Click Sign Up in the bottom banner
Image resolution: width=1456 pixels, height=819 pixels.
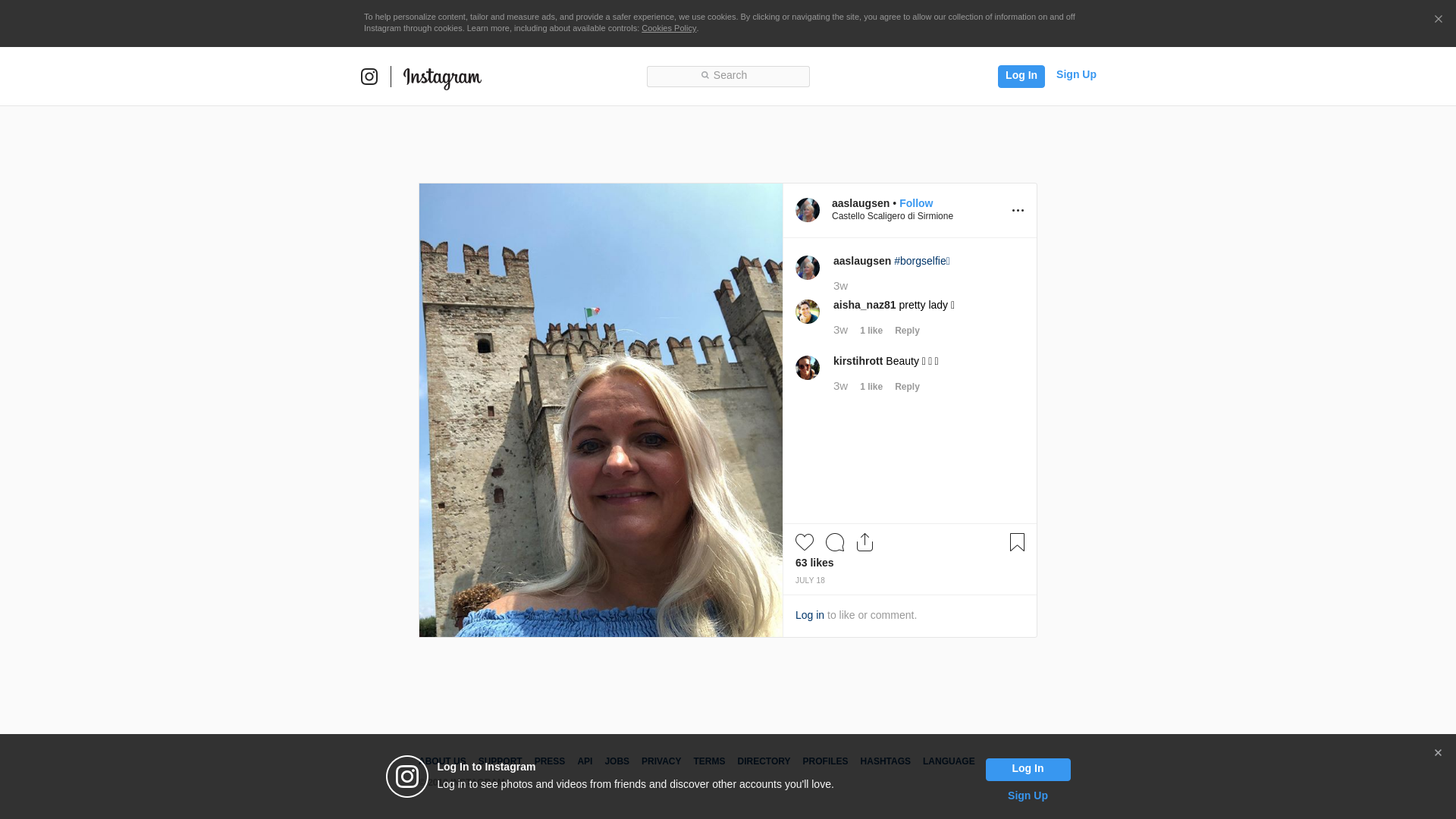1028,795
